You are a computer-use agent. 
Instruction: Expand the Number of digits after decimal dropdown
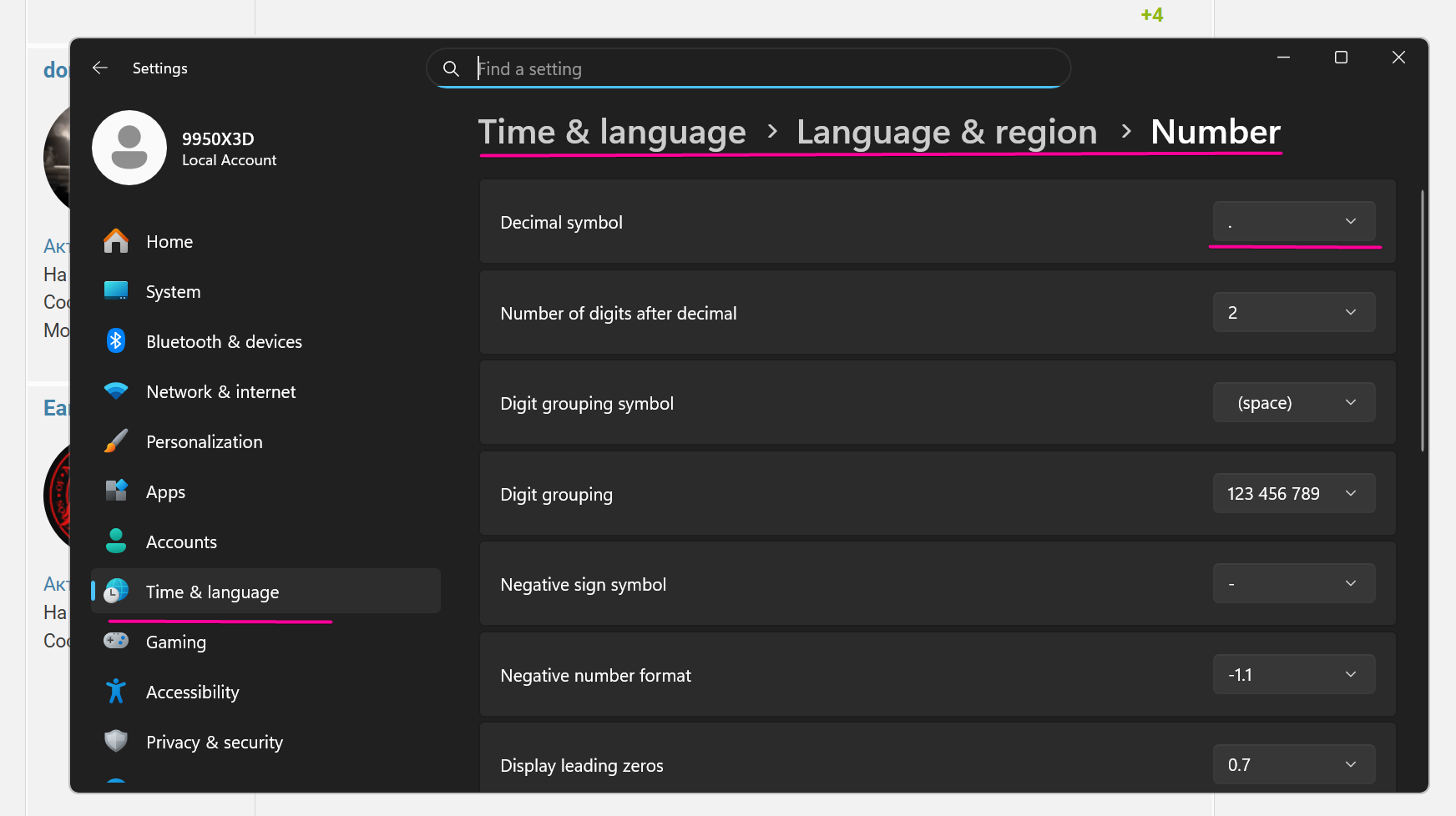point(1293,312)
